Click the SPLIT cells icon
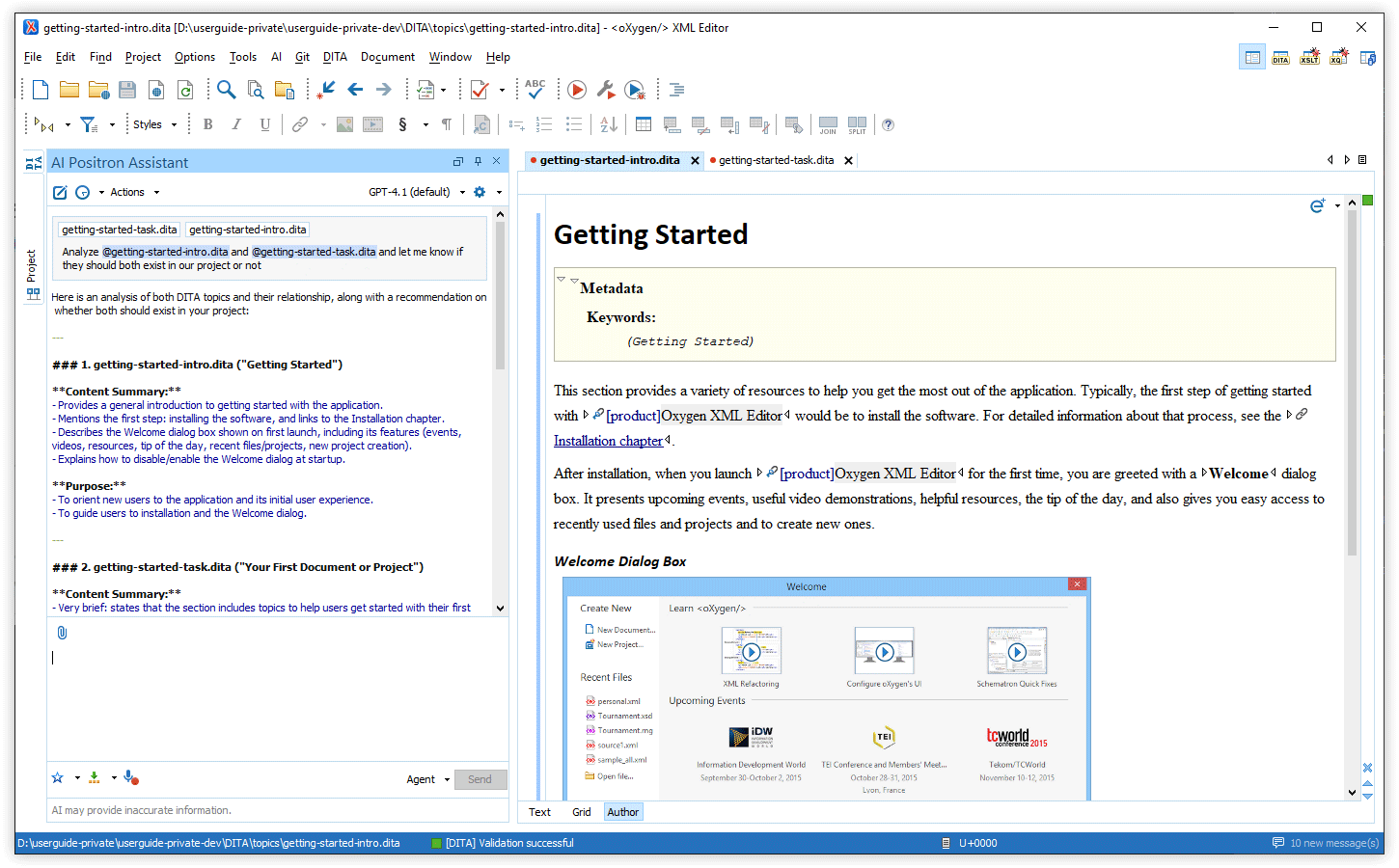1399x868 pixels. point(857,124)
